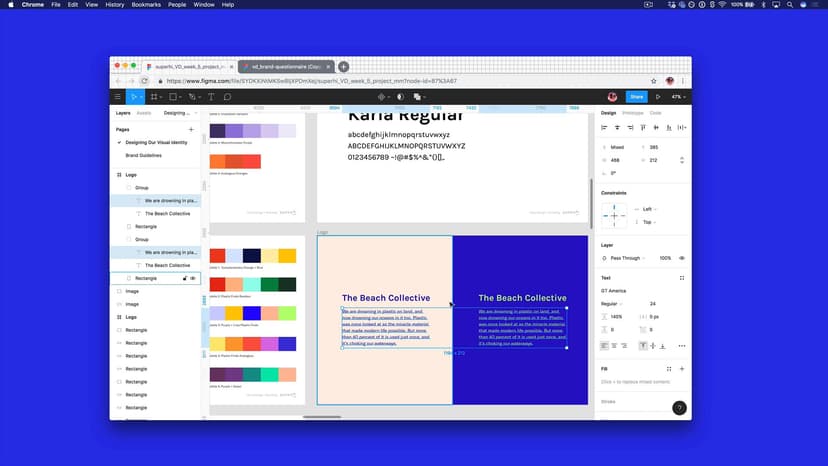Toggle layer visibility eye in Layer section
828x466 pixels.
682,258
